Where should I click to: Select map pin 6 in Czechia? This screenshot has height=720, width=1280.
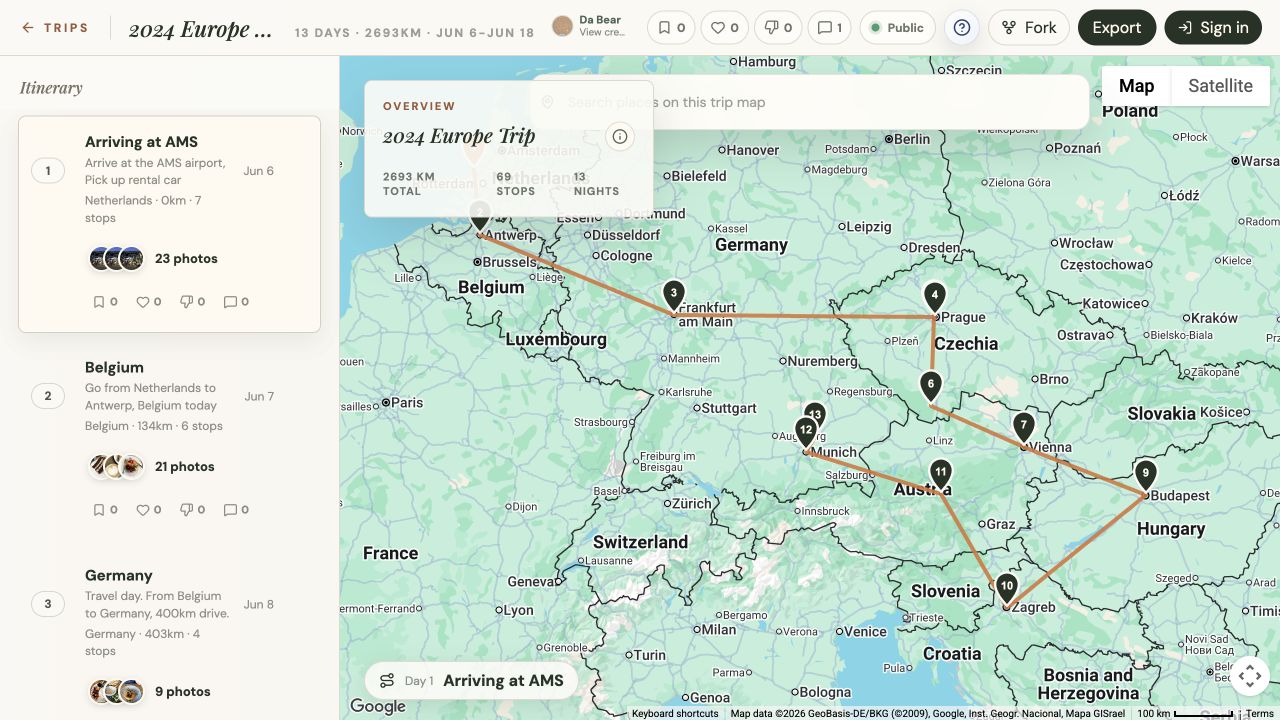point(931,385)
